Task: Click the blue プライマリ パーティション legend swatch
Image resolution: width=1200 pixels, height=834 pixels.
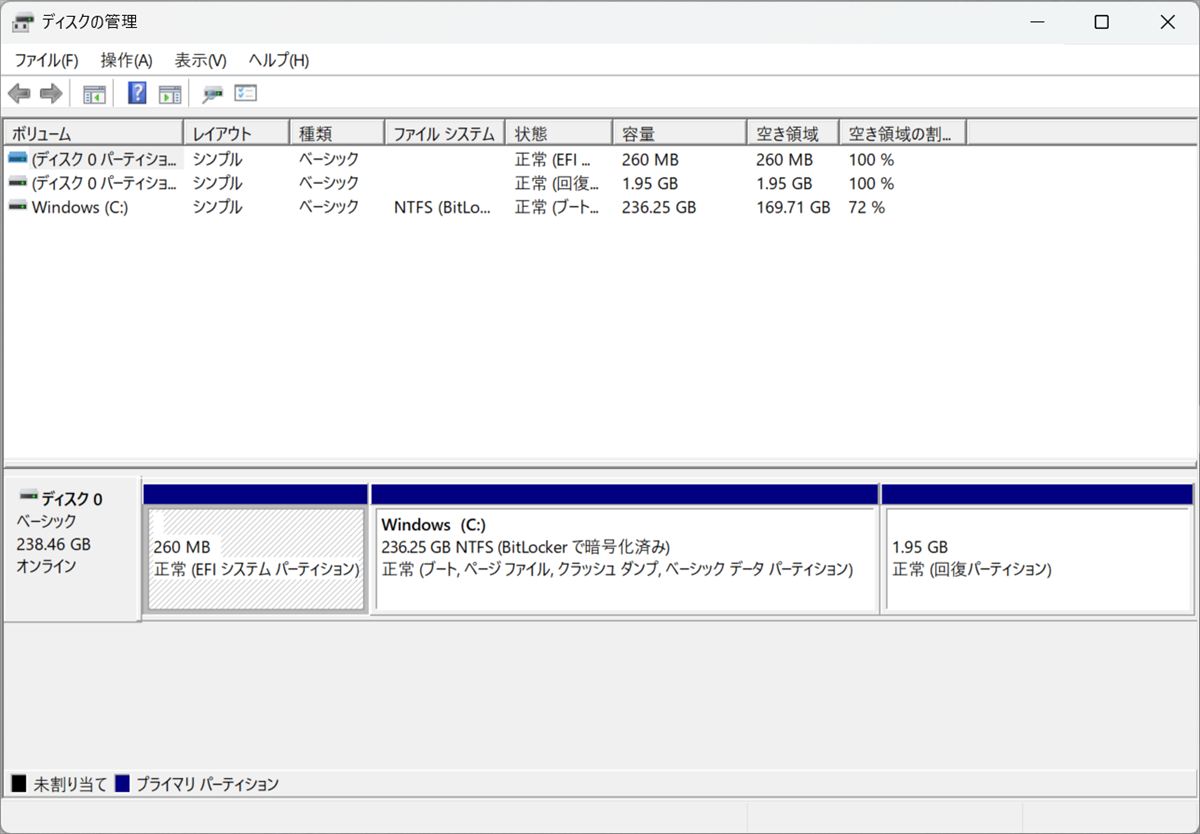Action: pos(122,784)
